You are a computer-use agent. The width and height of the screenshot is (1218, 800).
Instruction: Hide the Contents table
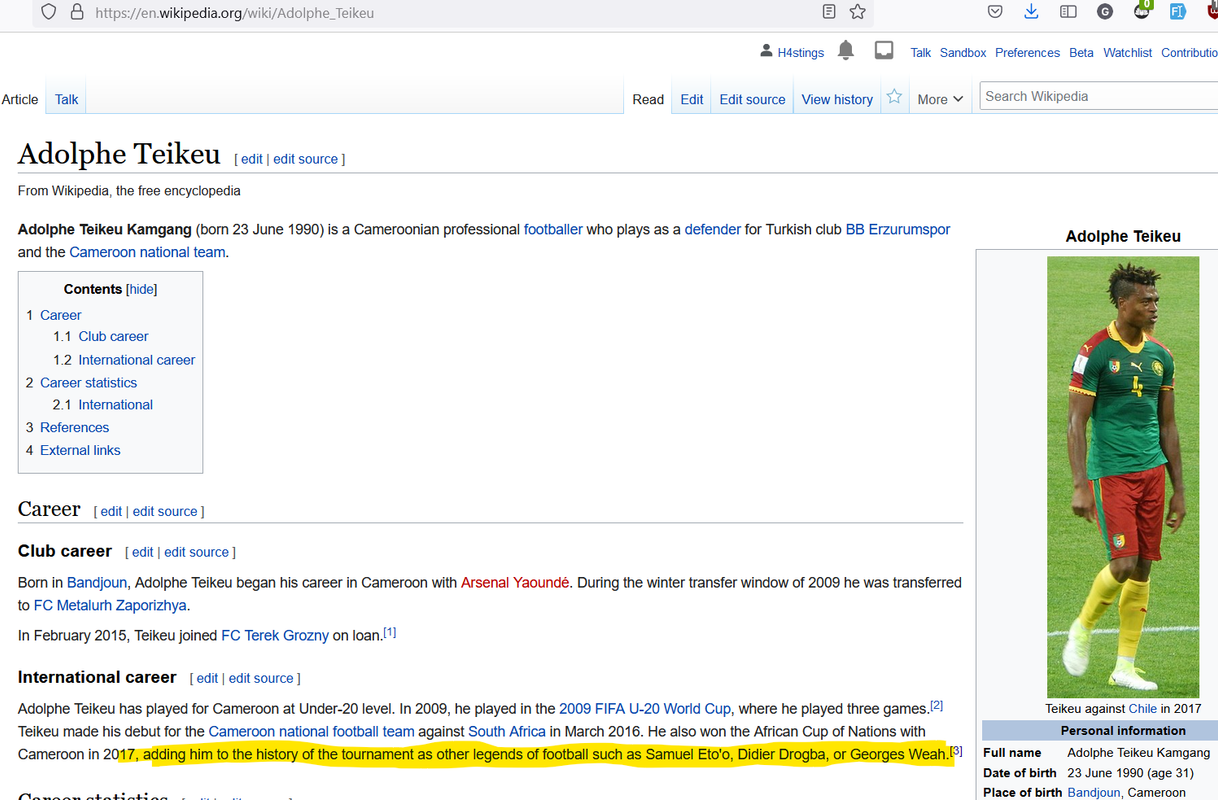(x=141, y=289)
